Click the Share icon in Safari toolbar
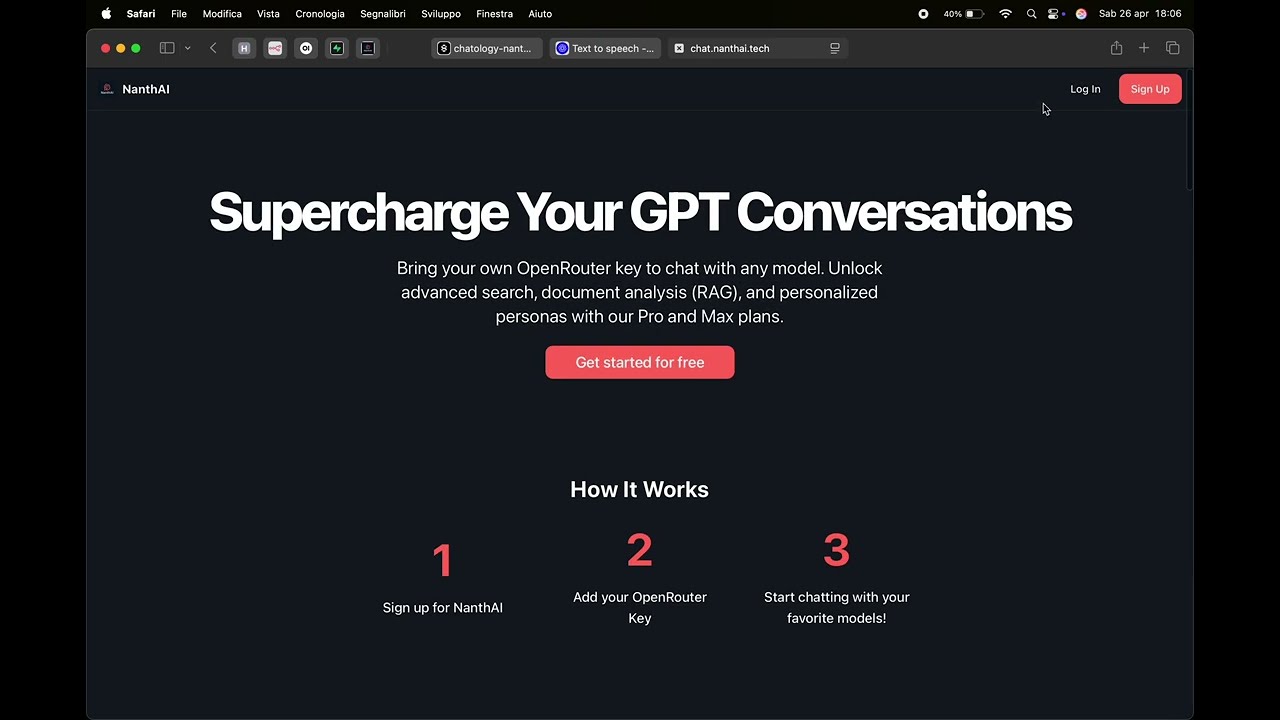This screenshot has width=1280, height=720. (1116, 48)
